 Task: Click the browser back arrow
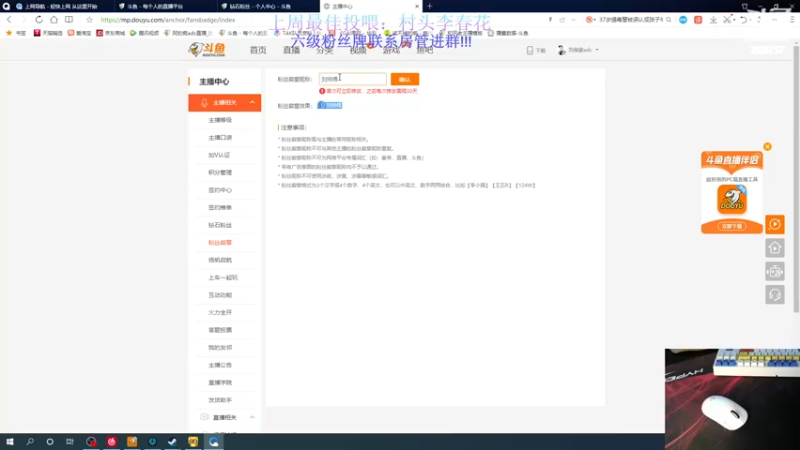9,19
